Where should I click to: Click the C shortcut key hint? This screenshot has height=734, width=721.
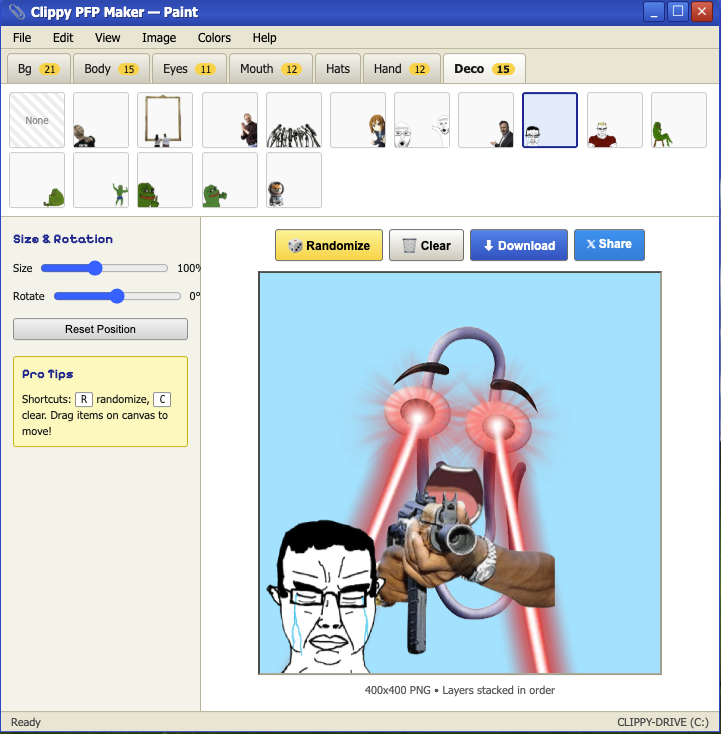coord(162,399)
